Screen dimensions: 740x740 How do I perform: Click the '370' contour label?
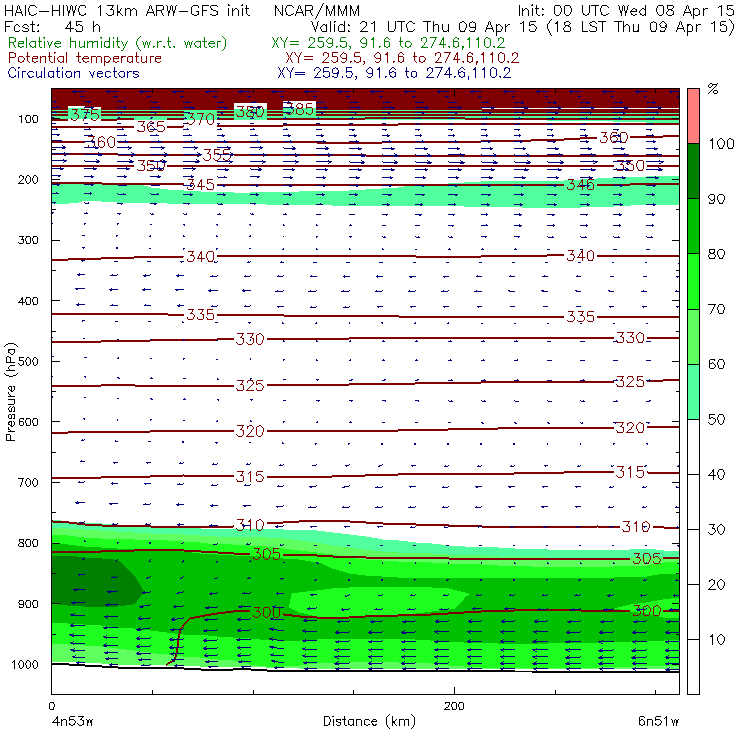click(201, 119)
